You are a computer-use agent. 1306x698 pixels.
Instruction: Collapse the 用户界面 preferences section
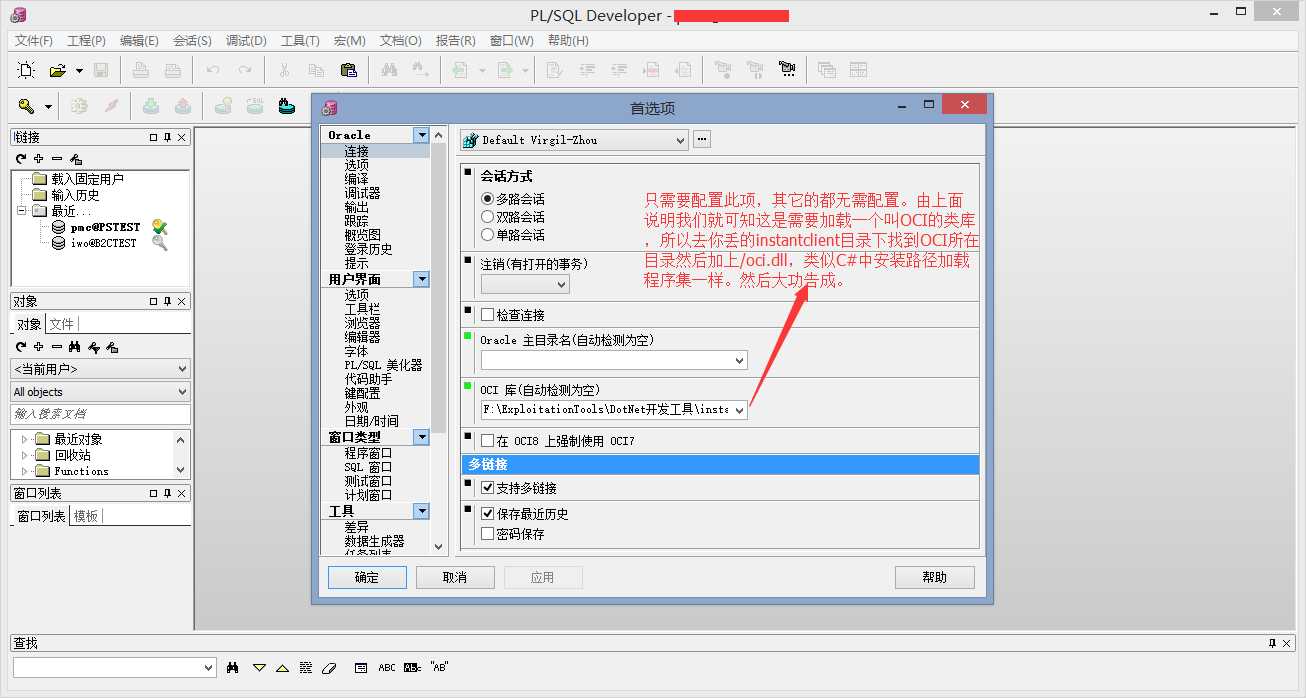click(x=422, y=279)
